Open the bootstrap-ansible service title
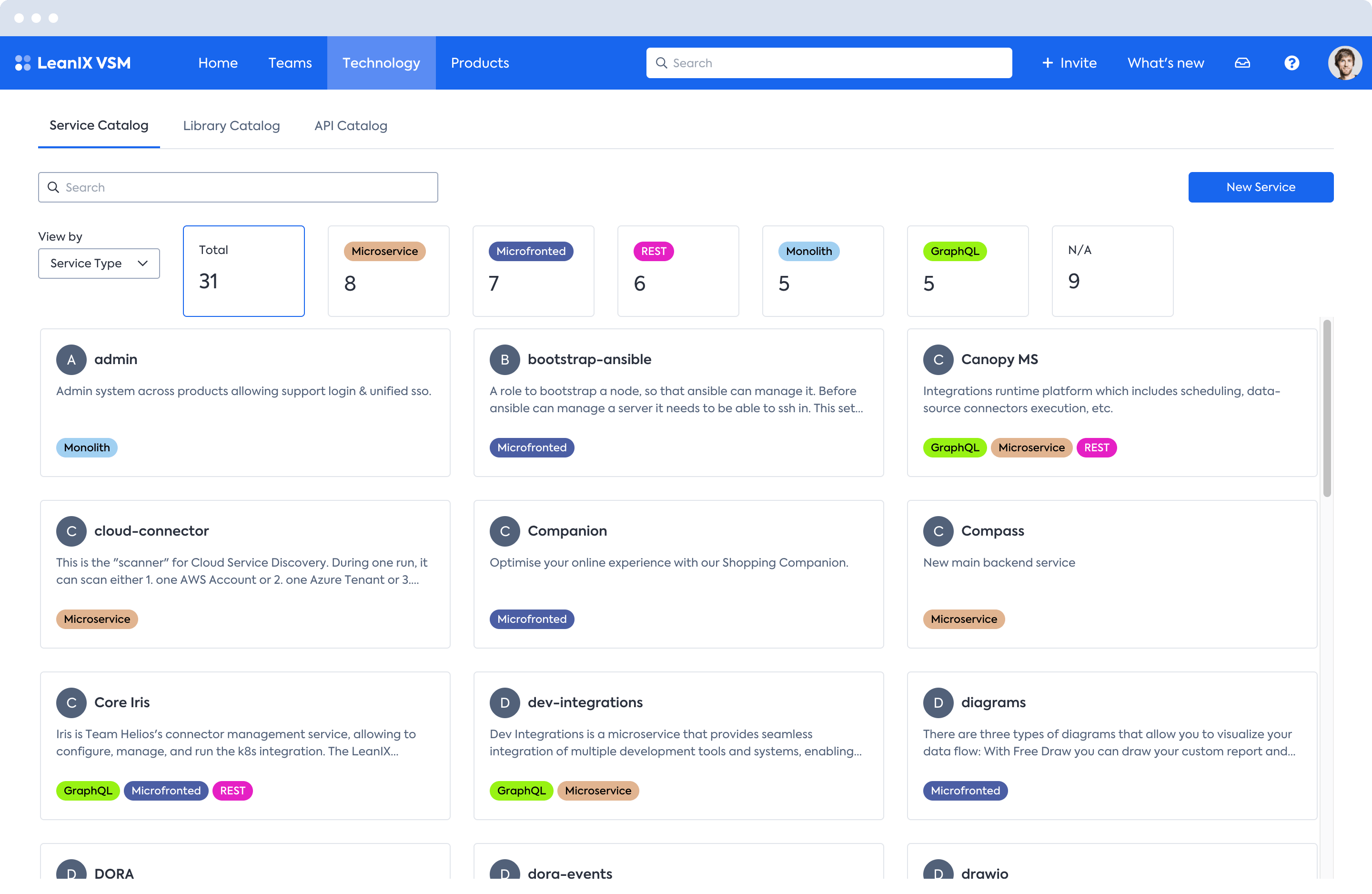The width and height of the screenshot is (1372, 894). 589,360
